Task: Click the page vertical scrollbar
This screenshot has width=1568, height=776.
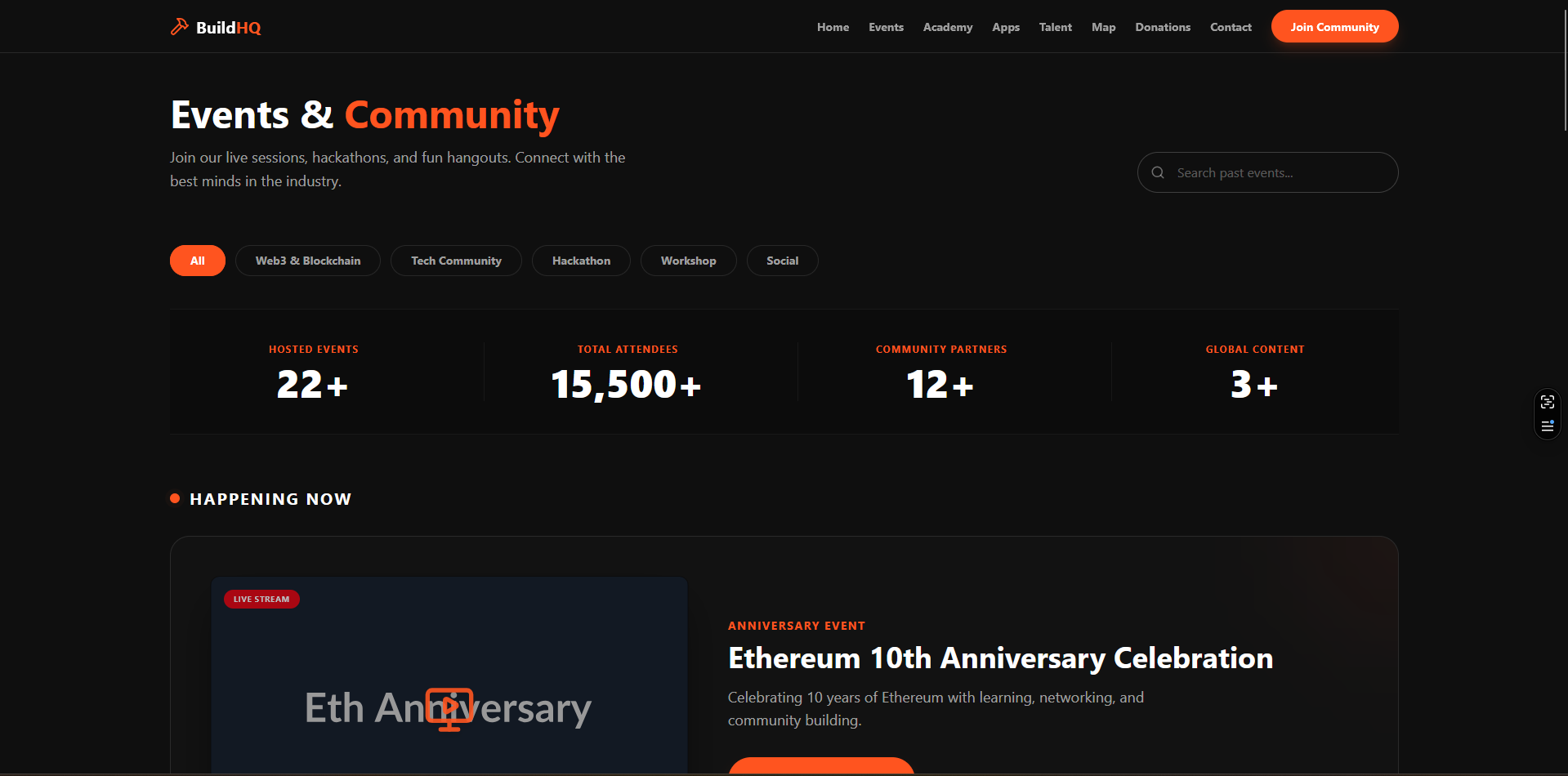Action: click(1564, 74)
